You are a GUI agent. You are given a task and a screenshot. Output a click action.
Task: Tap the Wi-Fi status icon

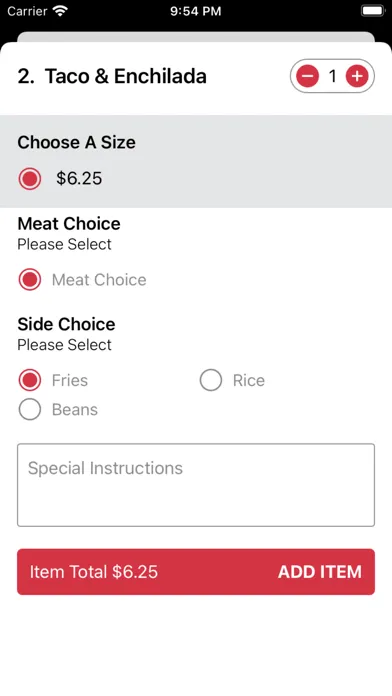tap(59, 11)
